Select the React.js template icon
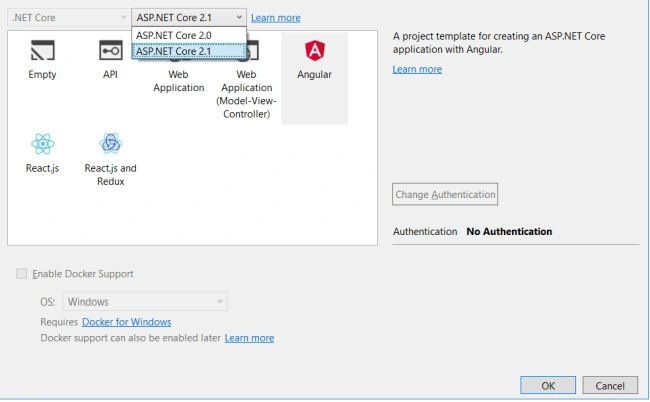 click(42, 144)
